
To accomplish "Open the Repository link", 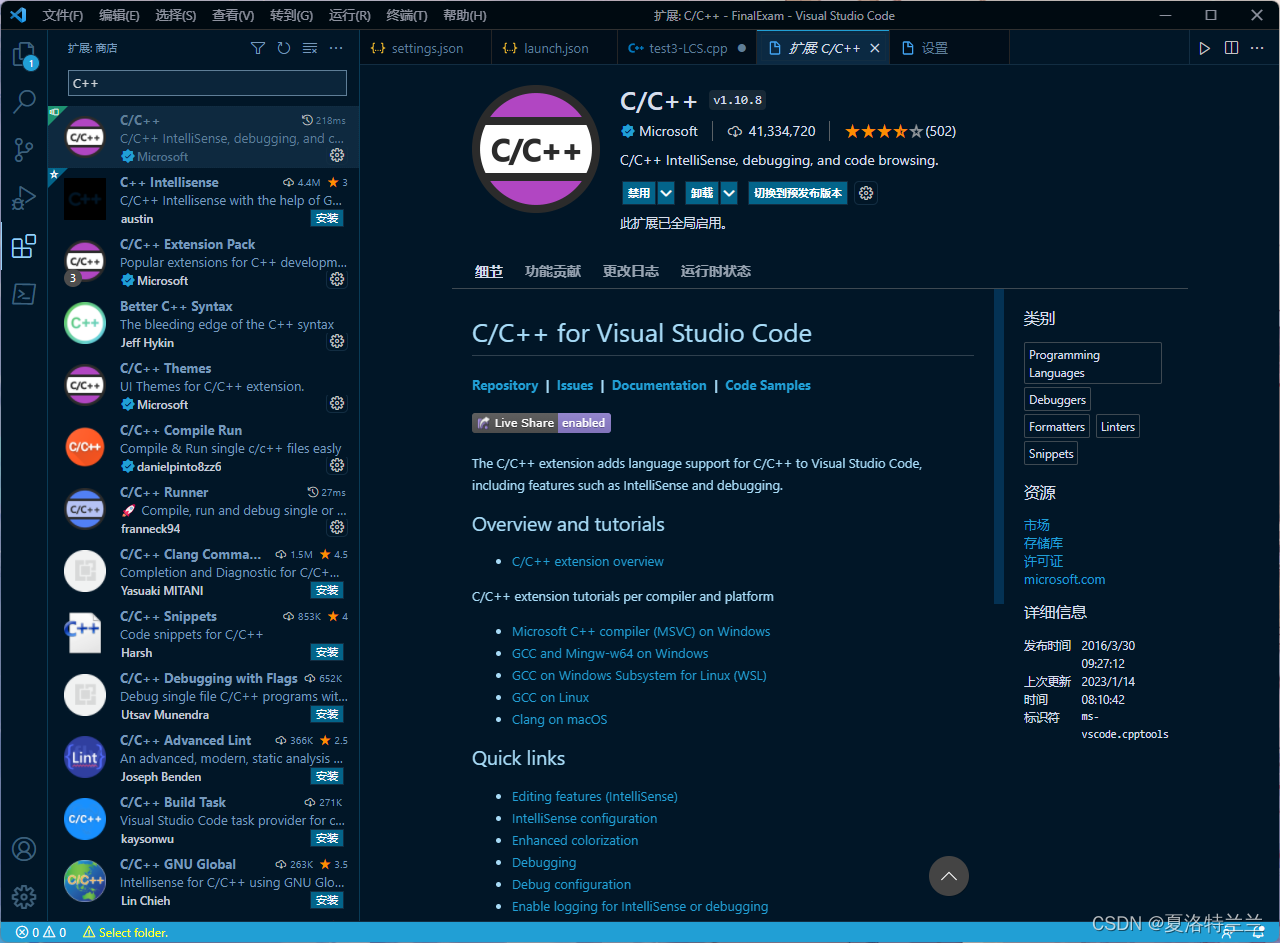I will pos(505,385).
